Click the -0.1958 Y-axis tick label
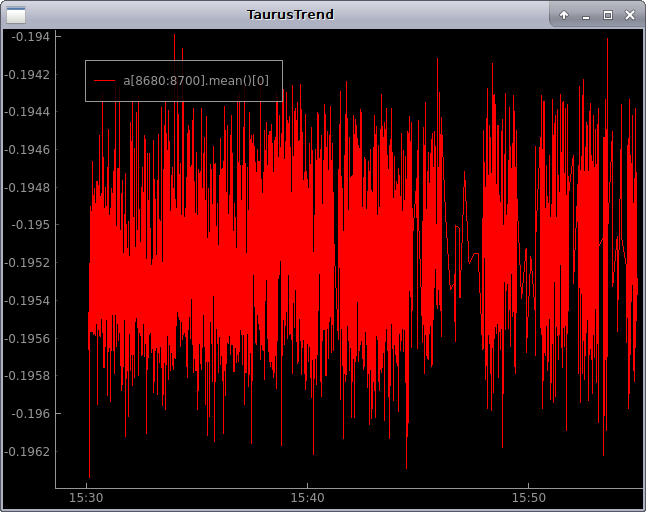The width and height of the screenshot is (646, 512). point(30,376)
